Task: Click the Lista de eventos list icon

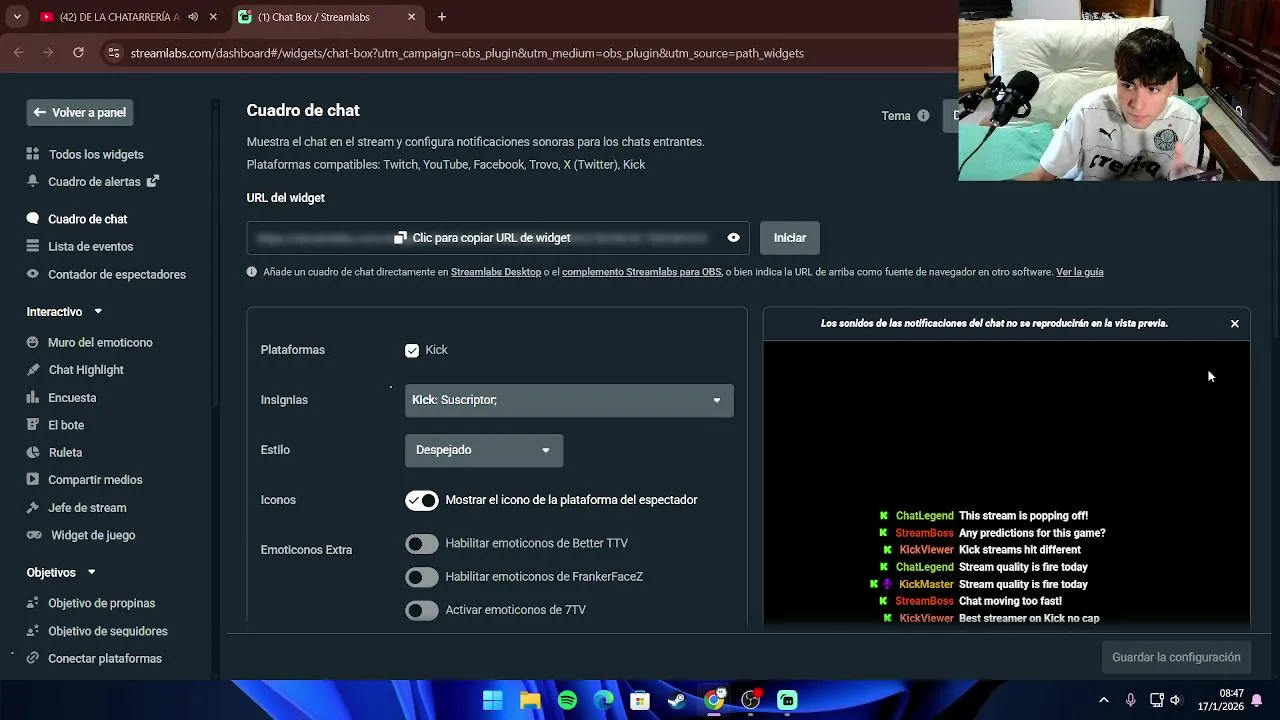Action: click(33, 246)
